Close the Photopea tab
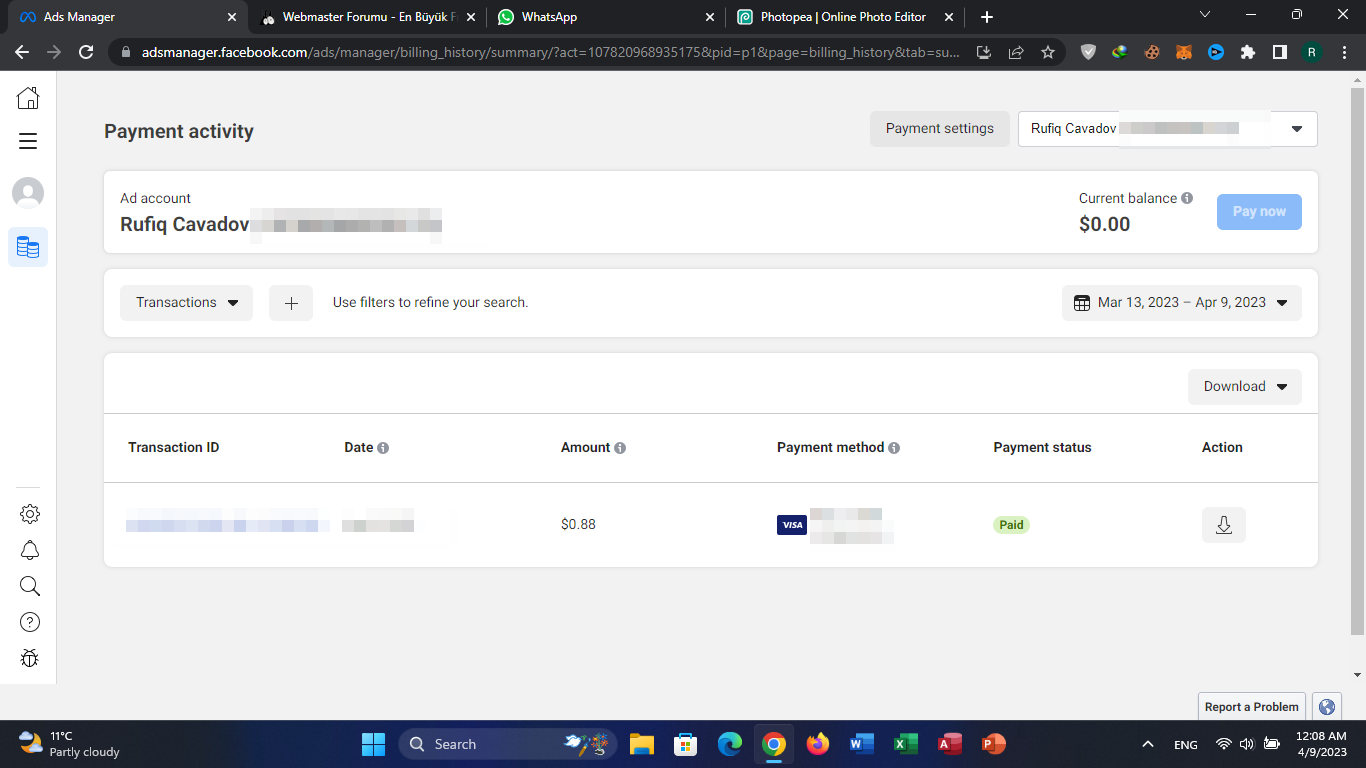Image resolution: width=1366 pixels, height=768 pixels. click(x=949, y=17)
